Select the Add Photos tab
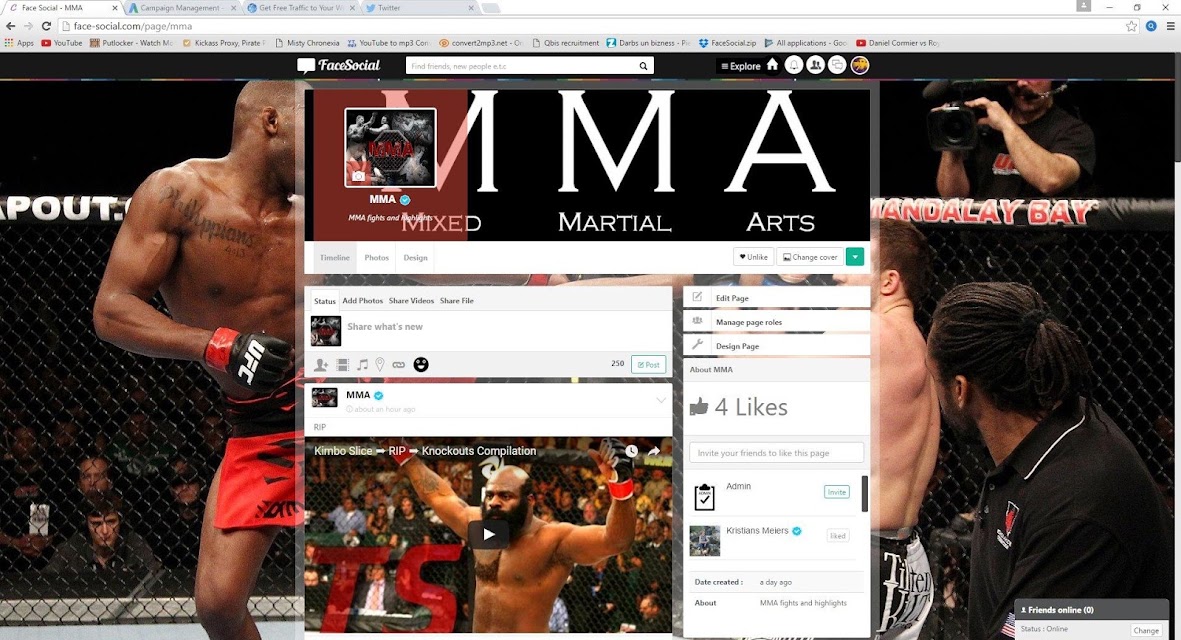This screenshot has width=1181, height=640. (362, 300)
